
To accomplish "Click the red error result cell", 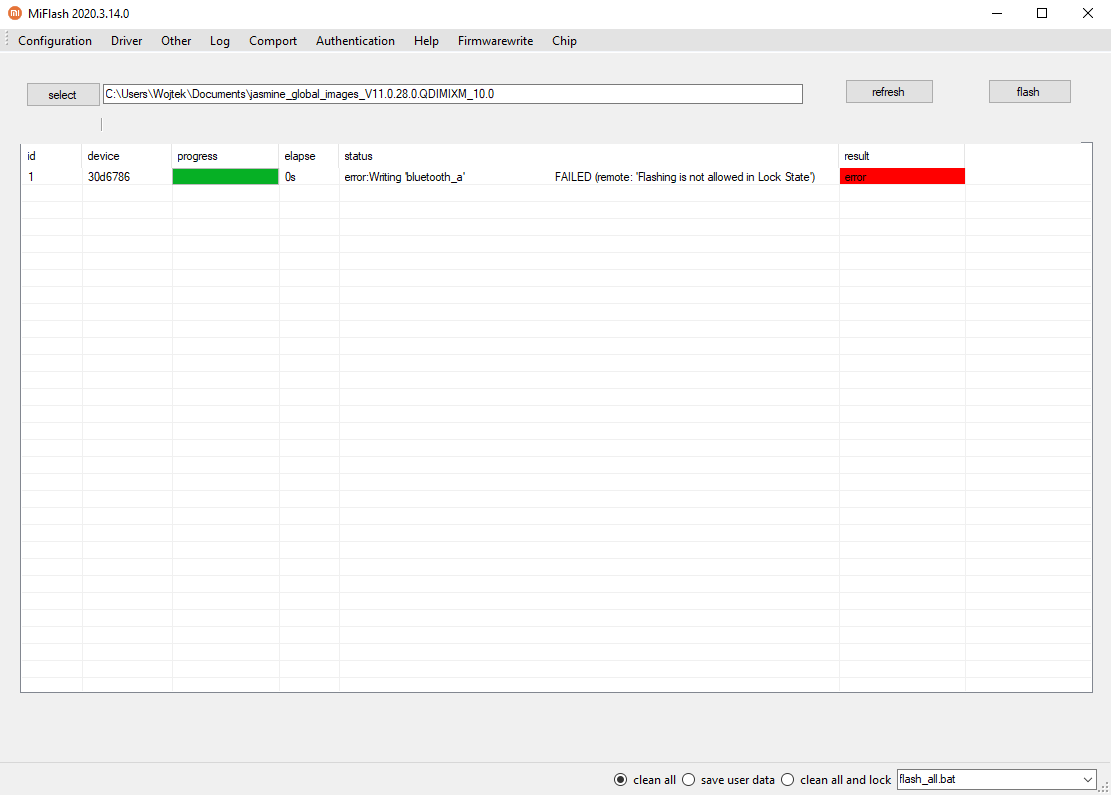I will pyautogui.click(x=902, y=176).
